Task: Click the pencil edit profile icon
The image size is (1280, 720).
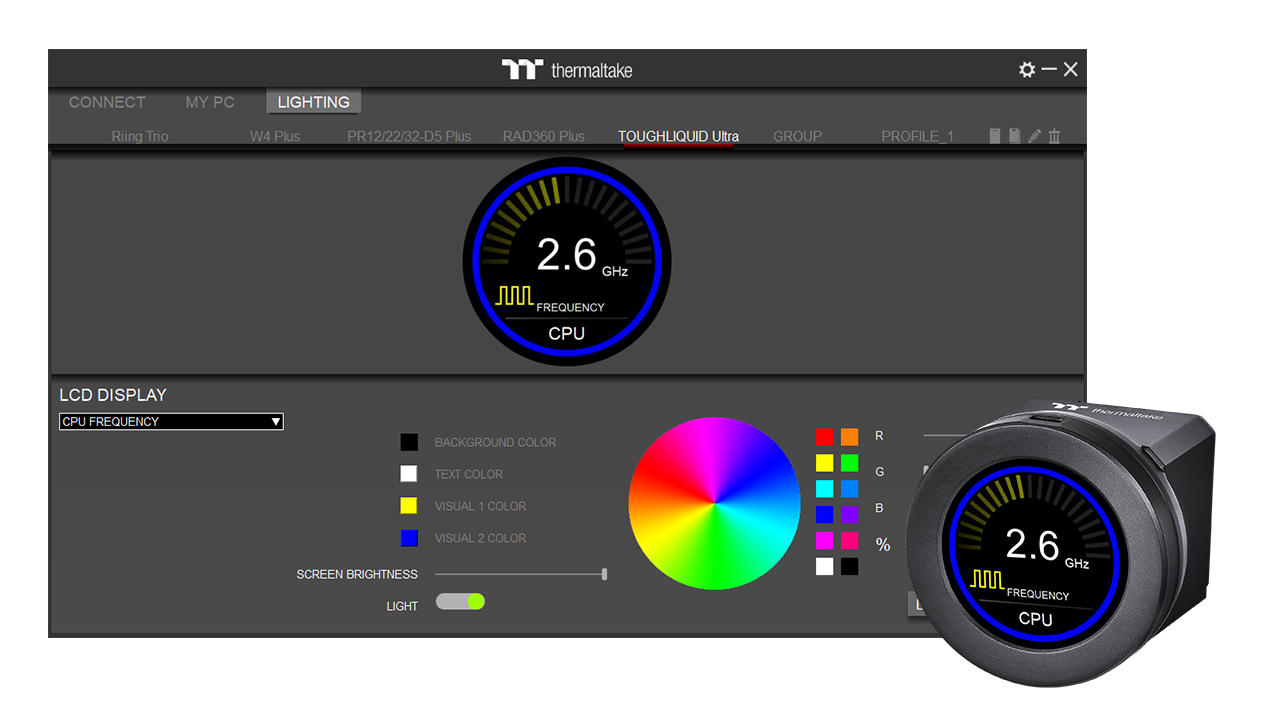Action: click(1035, 136)
